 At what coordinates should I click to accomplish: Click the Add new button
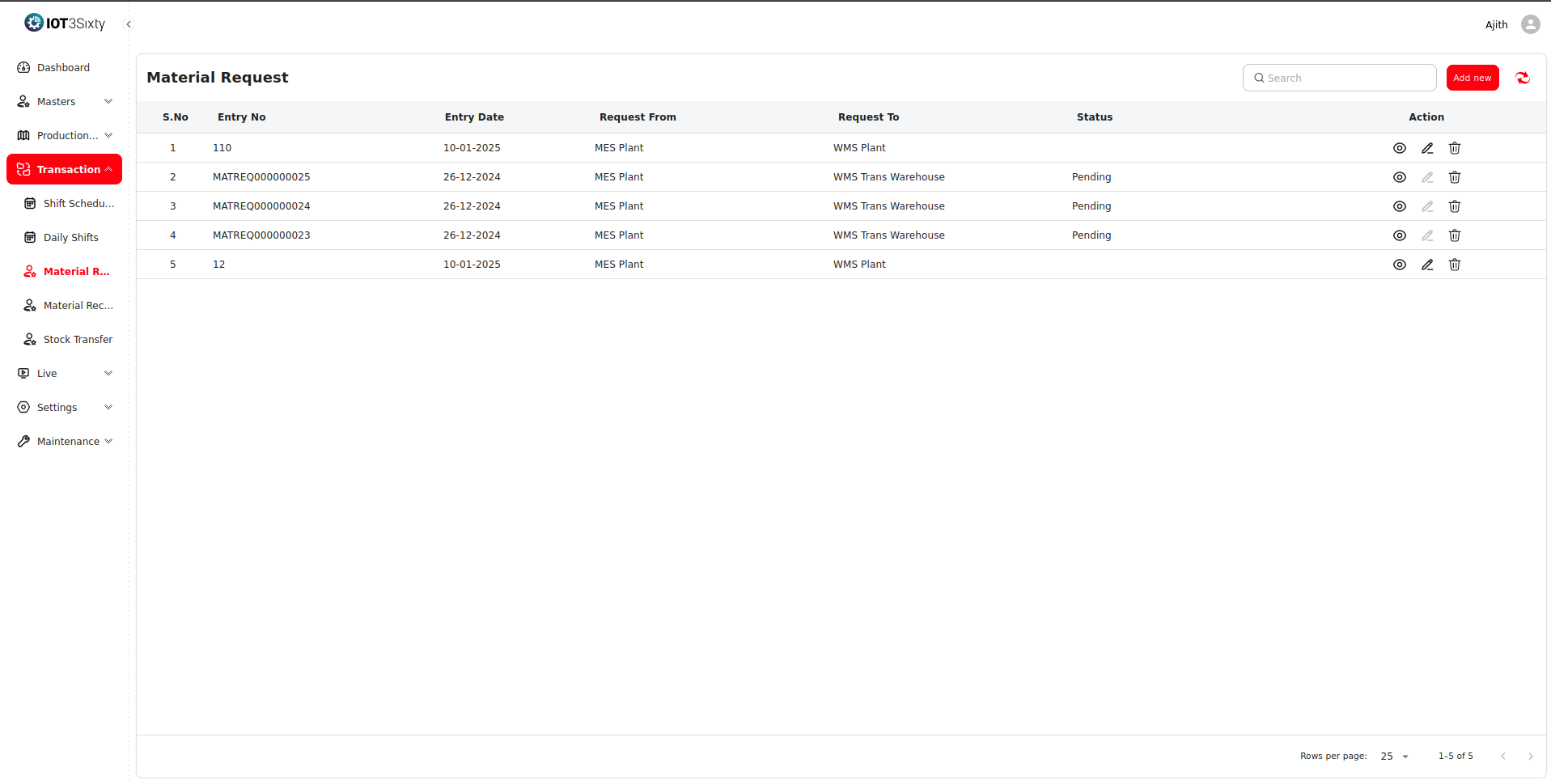1472,78
